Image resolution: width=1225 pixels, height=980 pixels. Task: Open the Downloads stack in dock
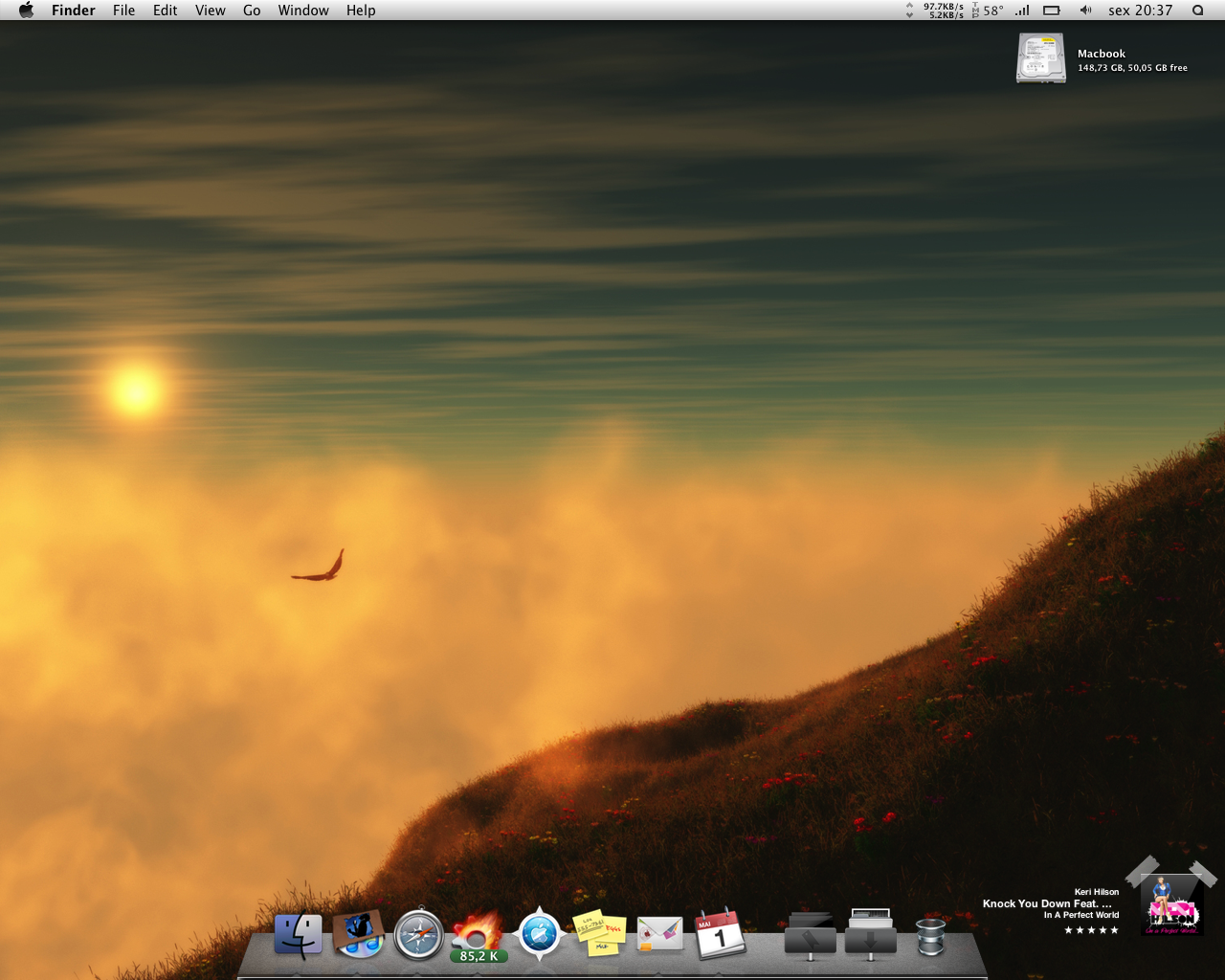coord(871,935)
